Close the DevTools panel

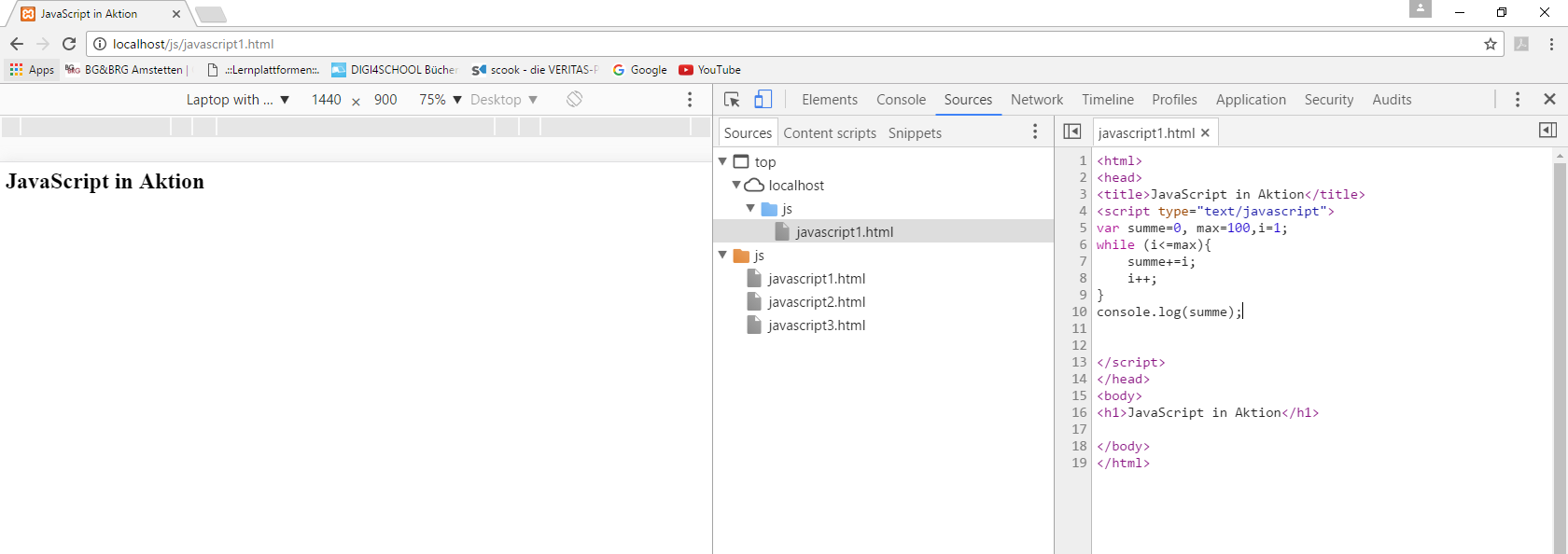pyautogui.click(x=1549, y=100)
